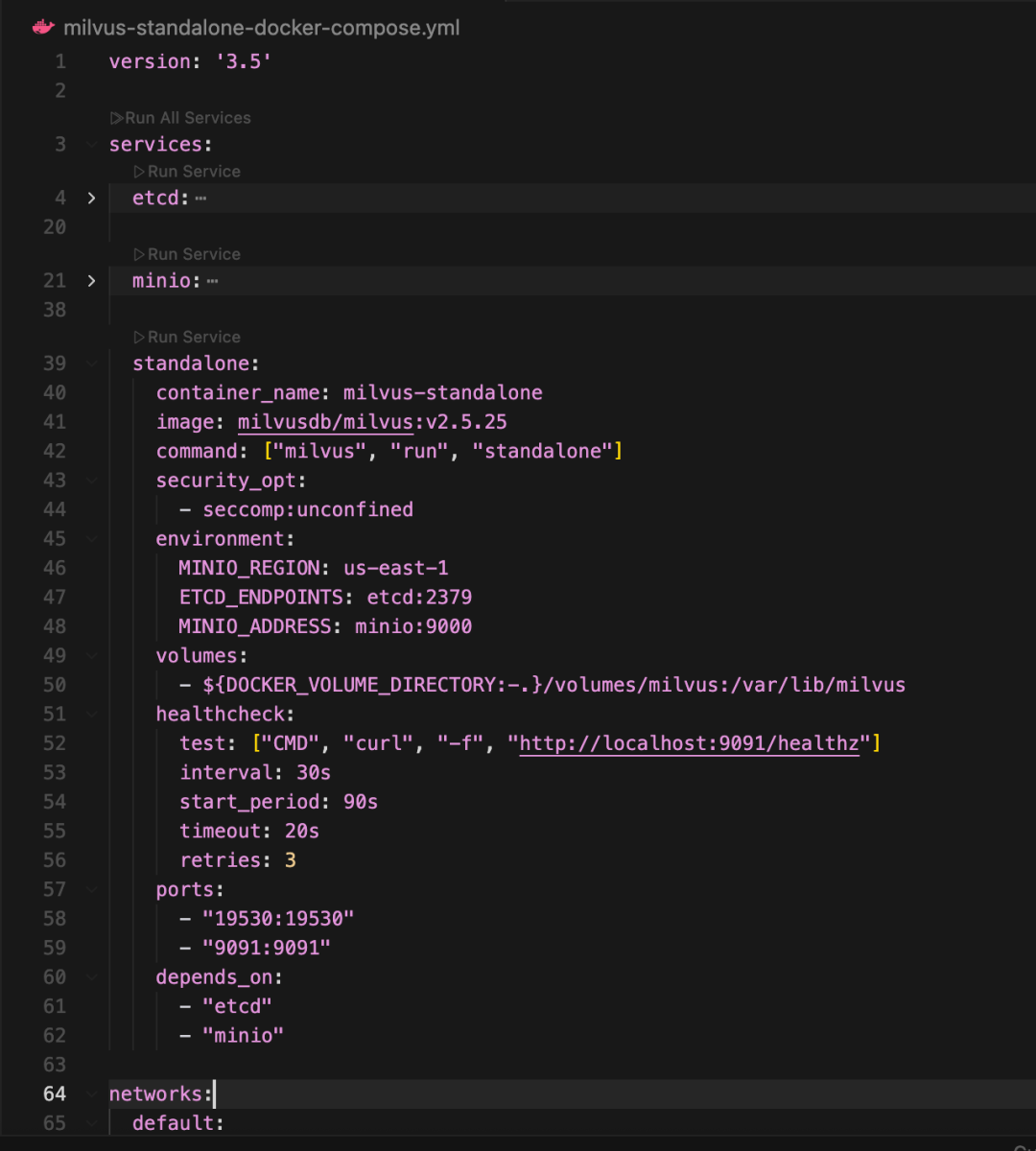This screenshot has width=1036, height=1151.
Task: Click the etcd ellipsis fold marker
Action: 200,199
